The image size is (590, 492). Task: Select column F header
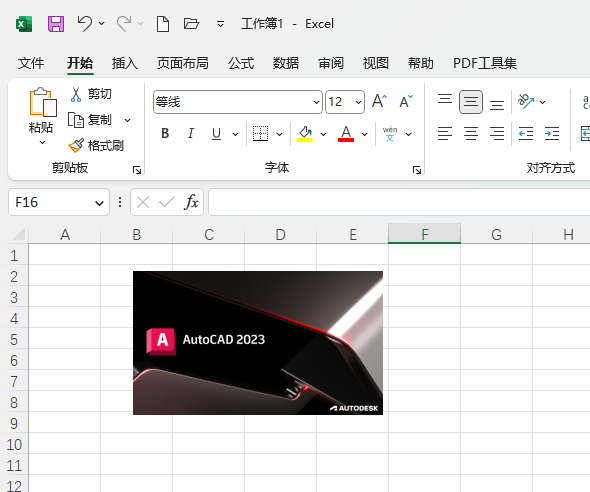[424, 234]
